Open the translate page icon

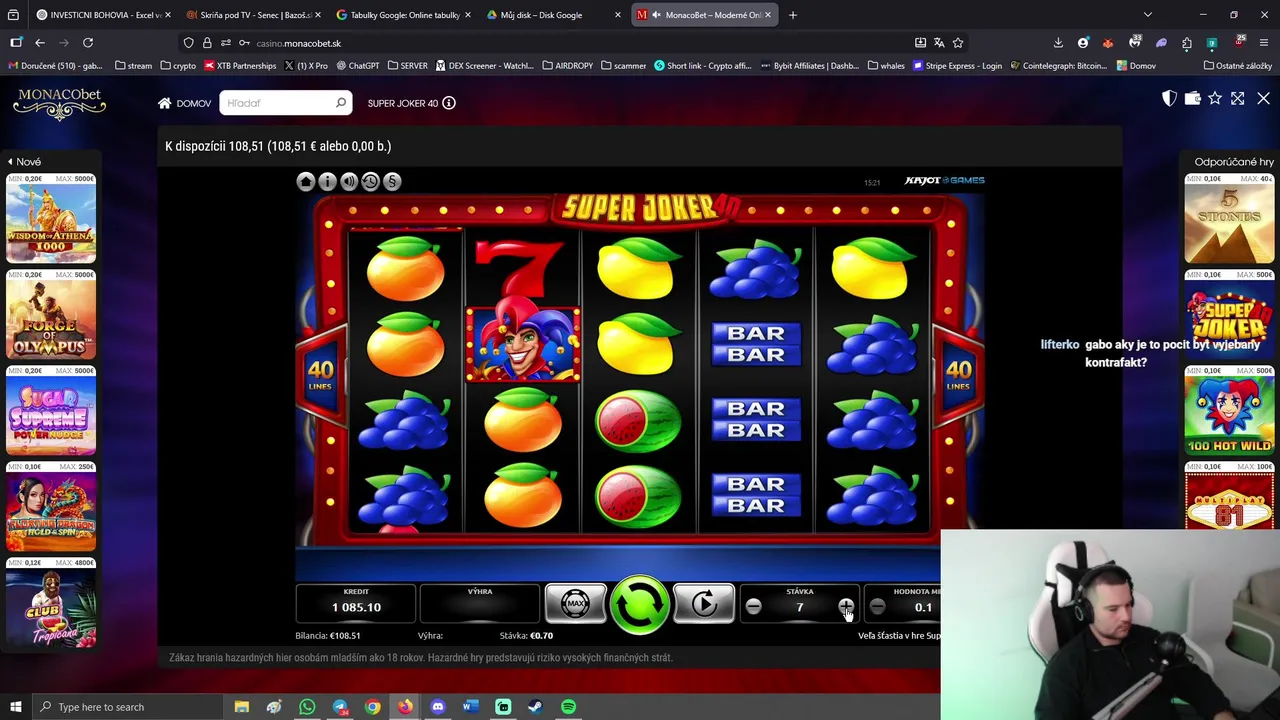point(939,43)
